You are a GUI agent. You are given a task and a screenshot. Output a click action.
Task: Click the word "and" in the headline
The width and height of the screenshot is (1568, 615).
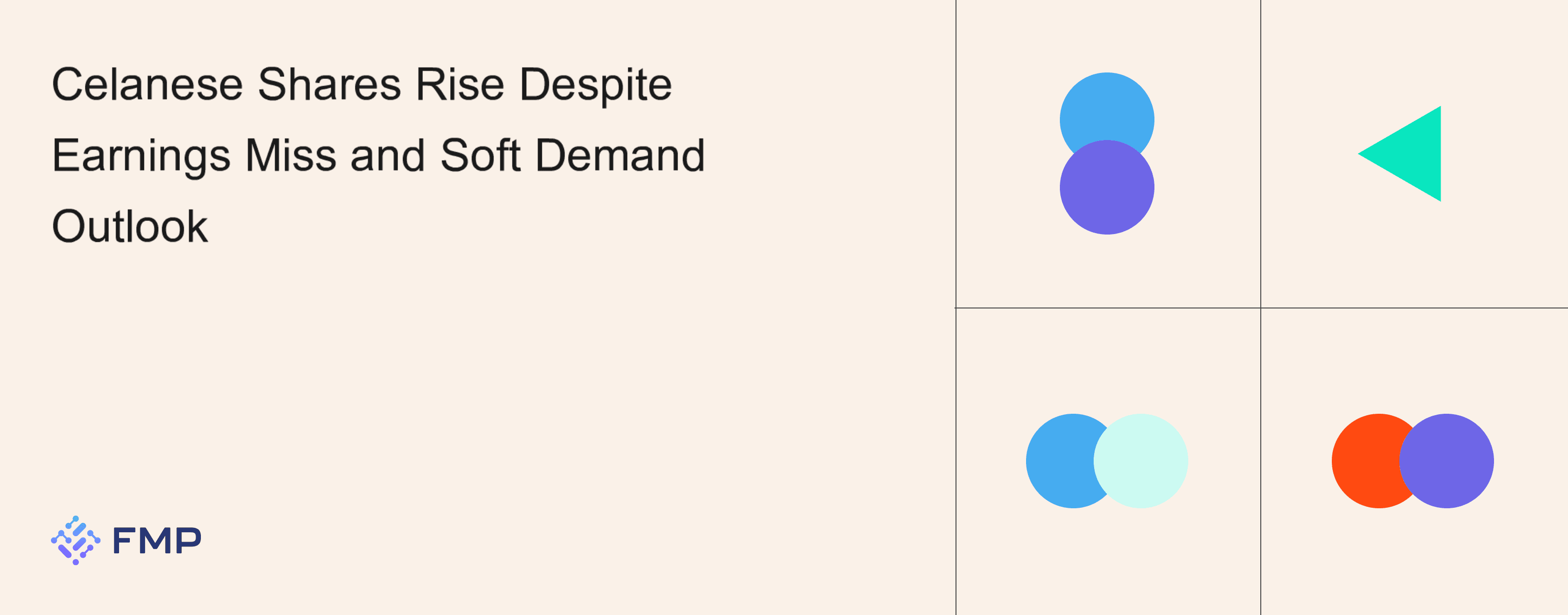pyautogui.click(x=387, y=155)
